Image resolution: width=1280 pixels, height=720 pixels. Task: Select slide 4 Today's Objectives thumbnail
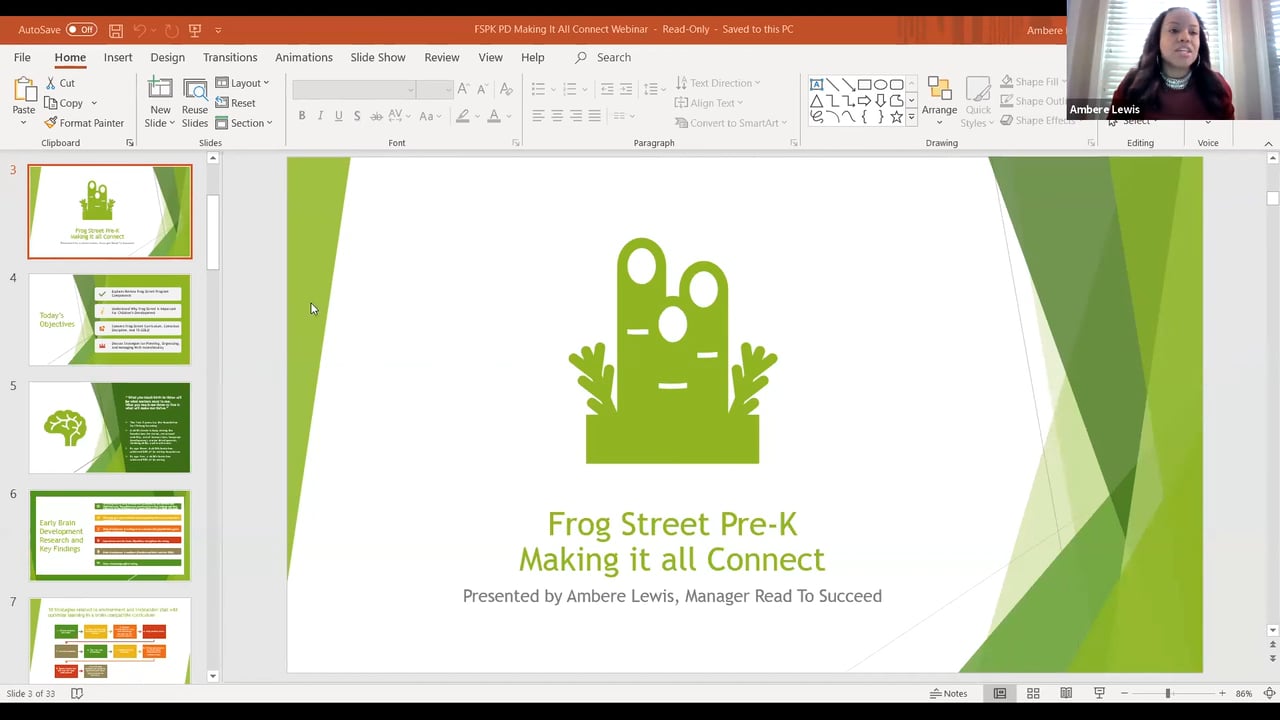tap(110, 320)
